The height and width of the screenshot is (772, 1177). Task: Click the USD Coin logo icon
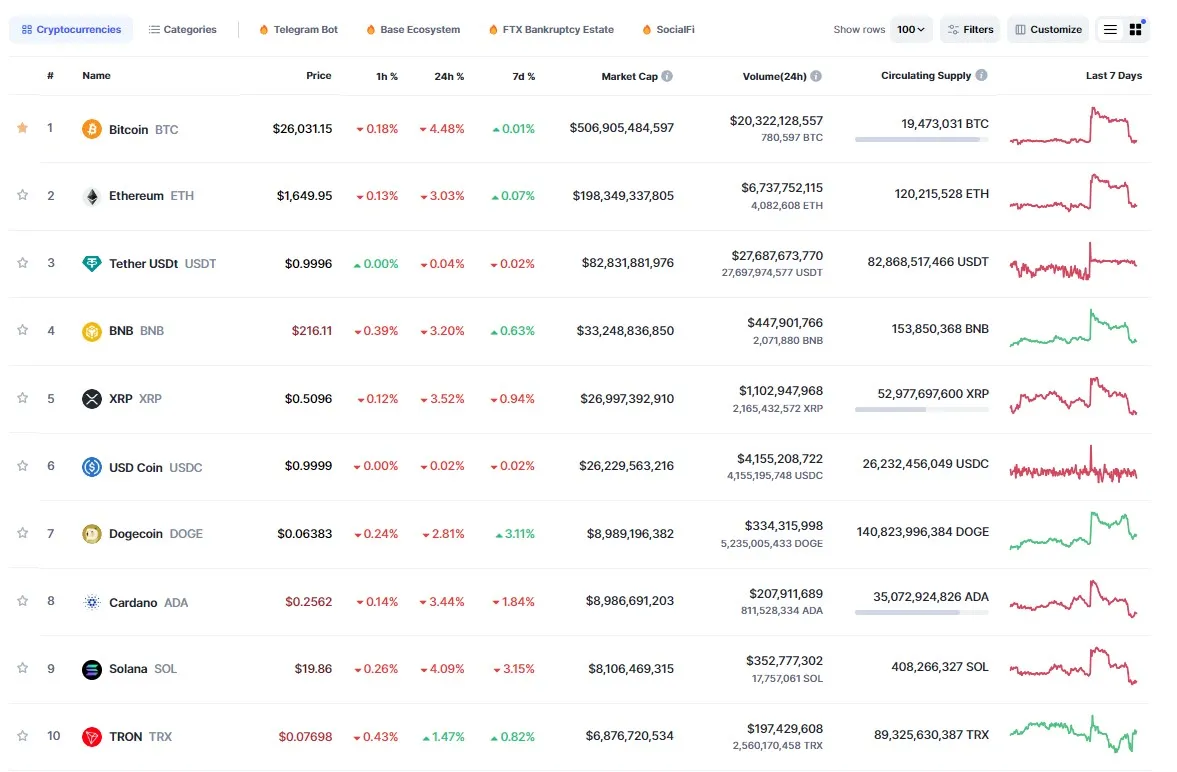[x=92, y=466]
